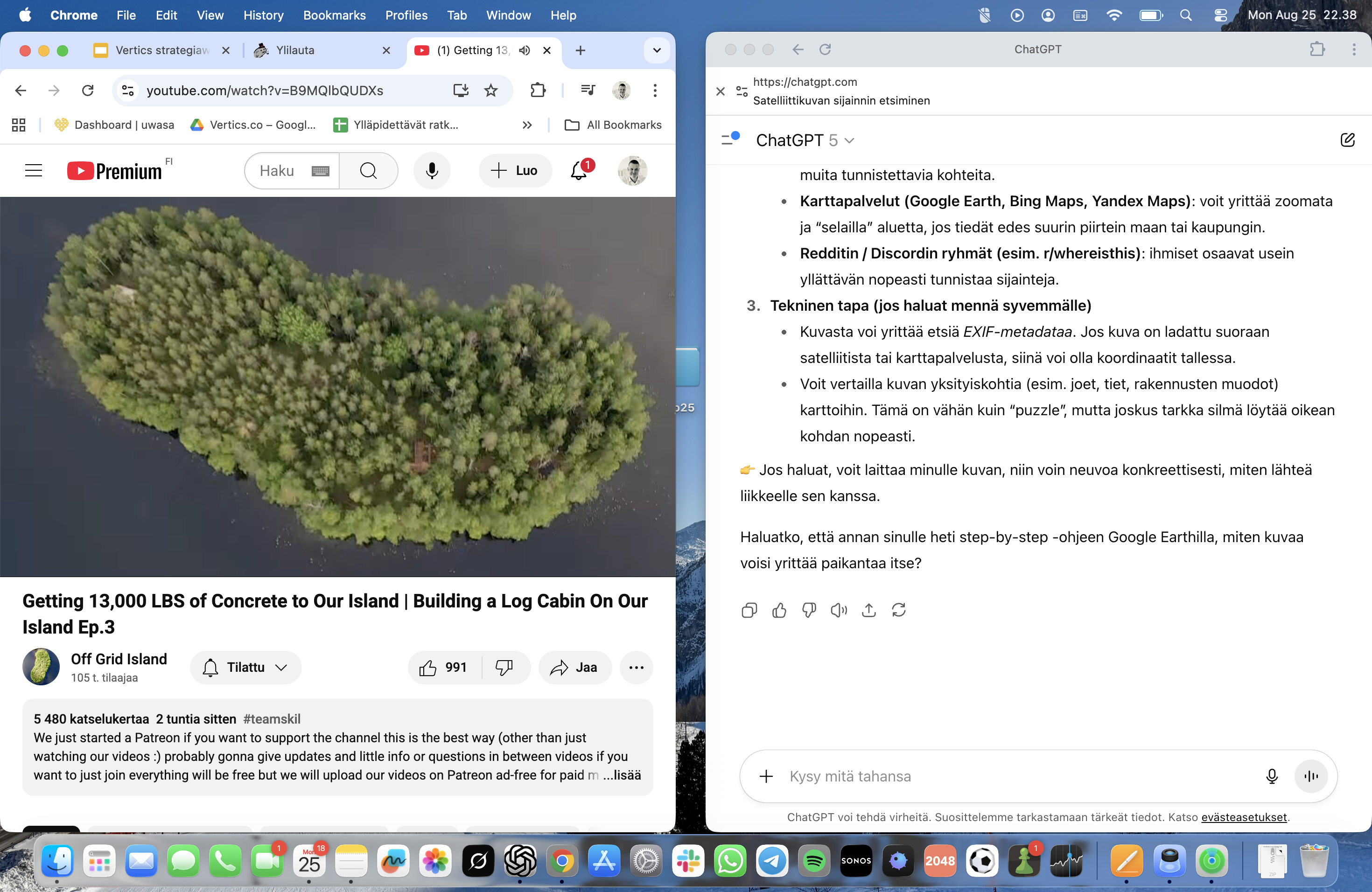Give thumbs up to ChatGPT response
The image size is (1372, 892).
click(x=779, y=610)
